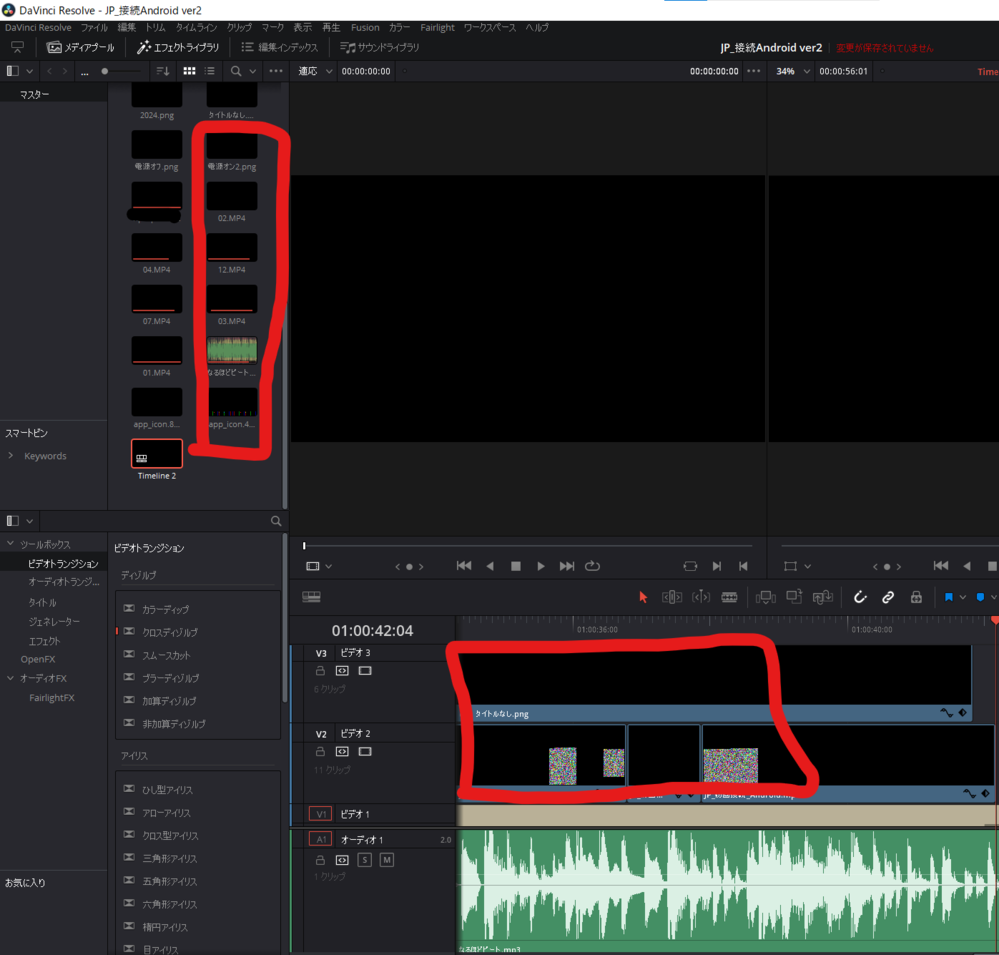Play reverse in source viewer

tap(490, 566)
